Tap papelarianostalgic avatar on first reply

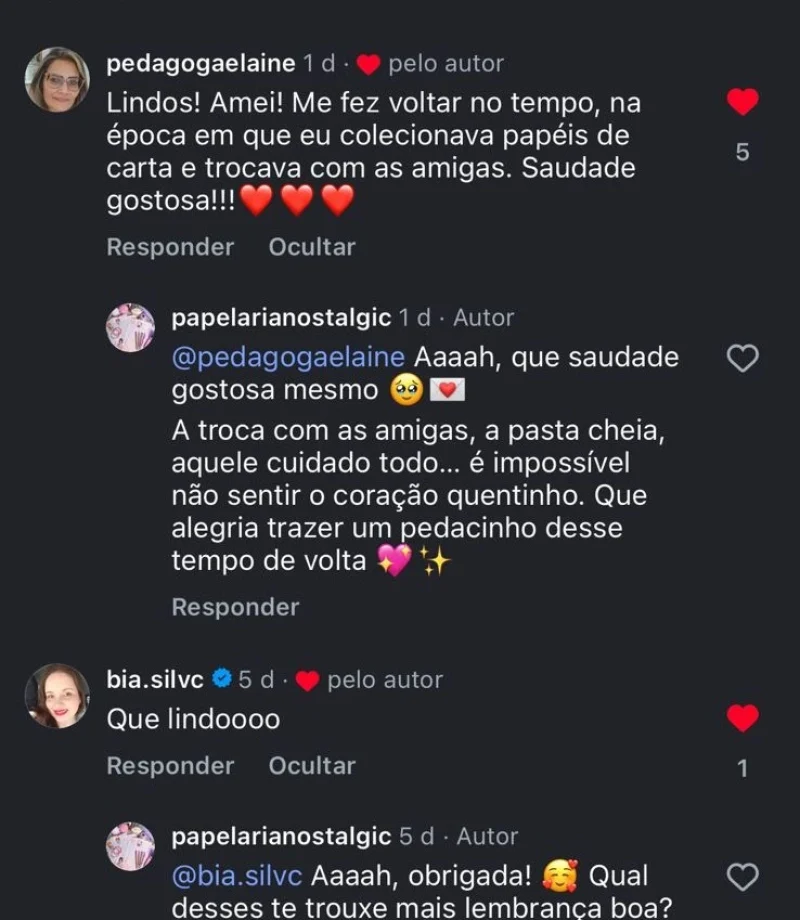(x=131, y=328)
